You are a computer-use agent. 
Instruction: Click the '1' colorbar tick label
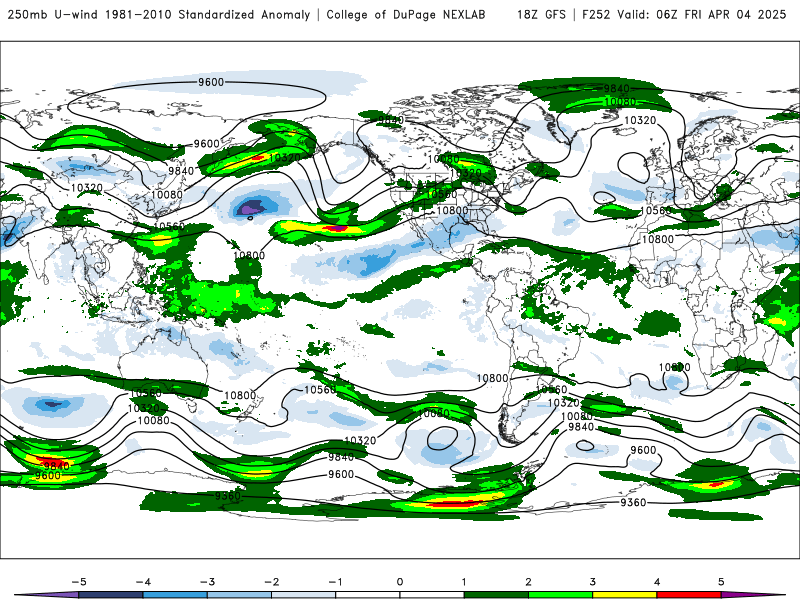tap(464, 582)
